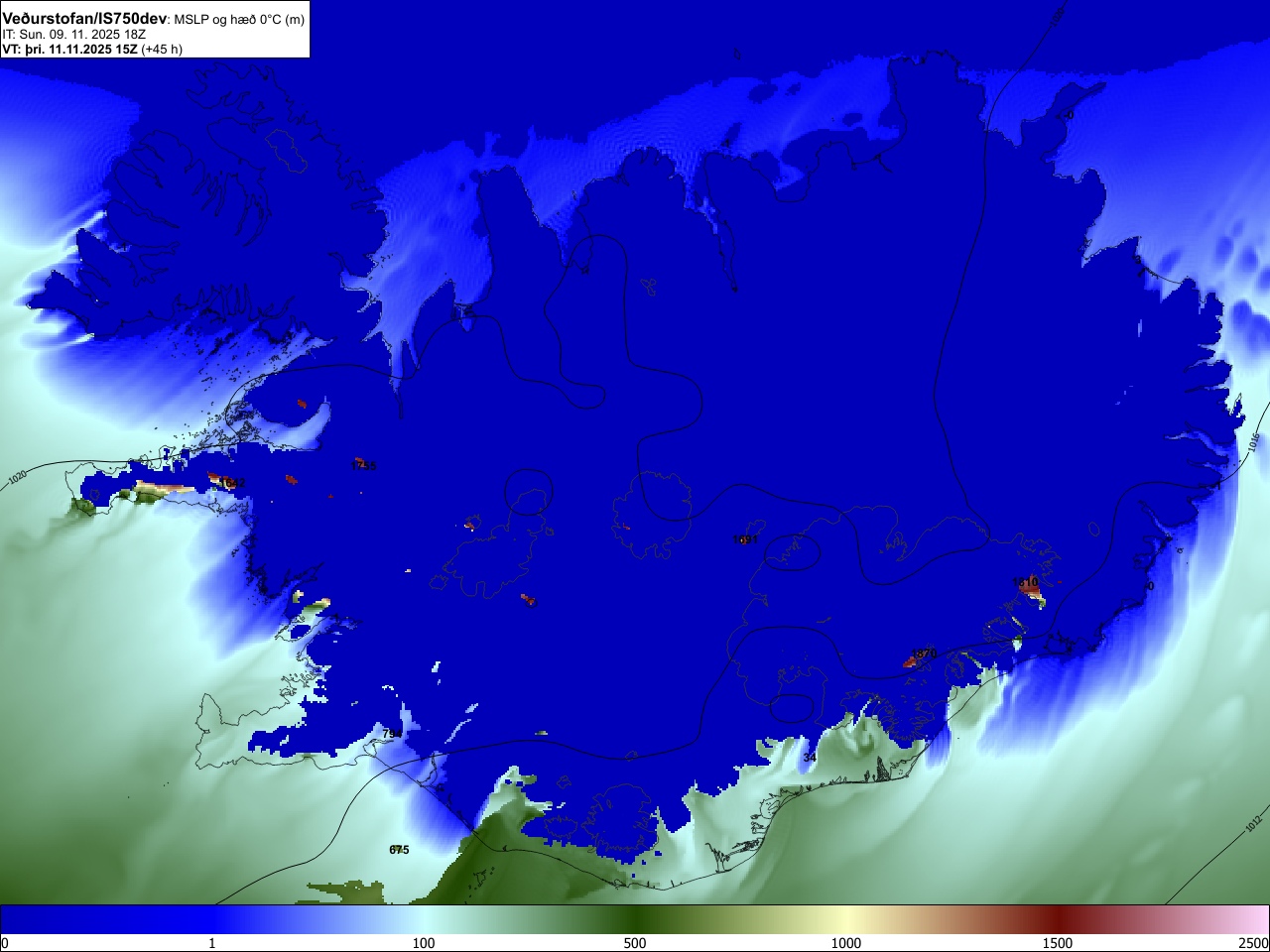Image resolution: width=1270 pixels, height=952 pixels.
Task: Click the 500 tick on the color scale
Action: click(635, 943)
